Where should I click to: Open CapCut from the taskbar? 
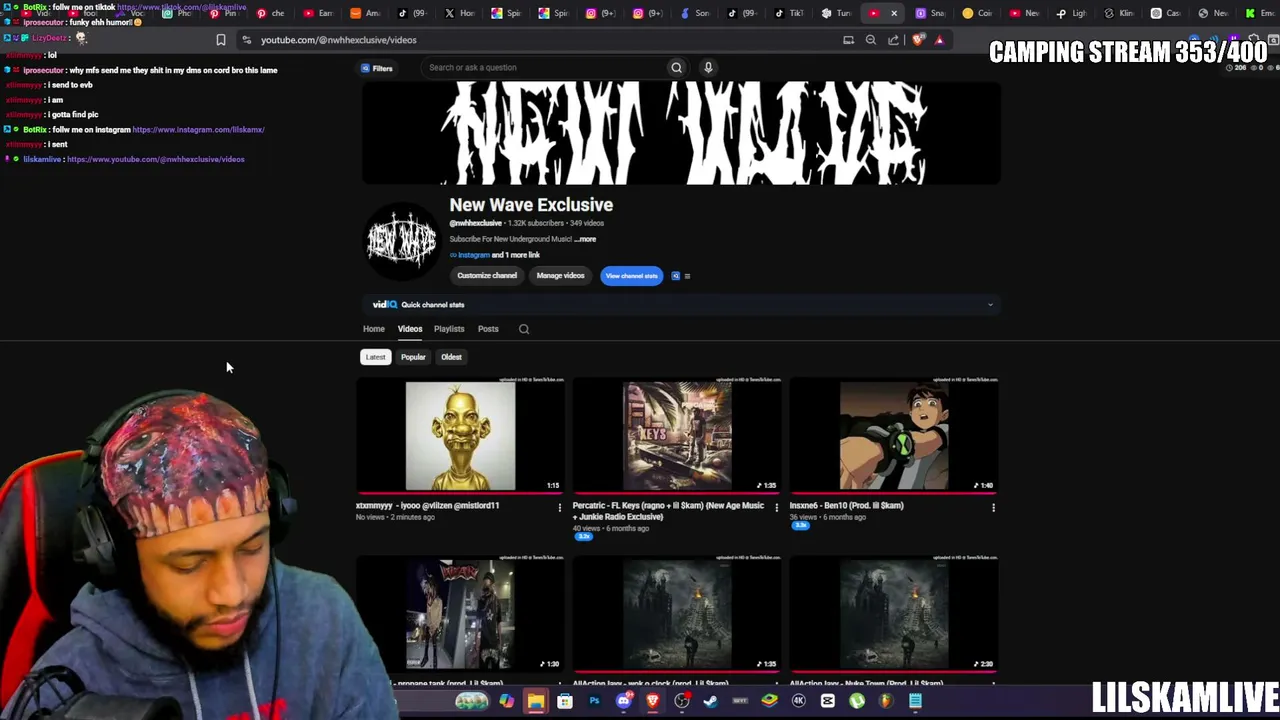pyautogui.click(x=828, y=701)
